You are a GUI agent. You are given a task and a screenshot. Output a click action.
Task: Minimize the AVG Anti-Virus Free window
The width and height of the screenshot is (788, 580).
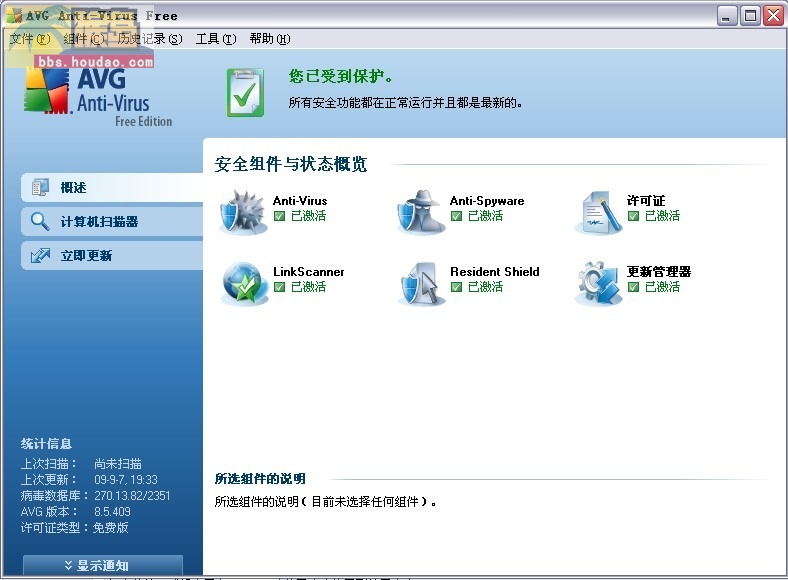pyautogui.click(x=726, y=16)
